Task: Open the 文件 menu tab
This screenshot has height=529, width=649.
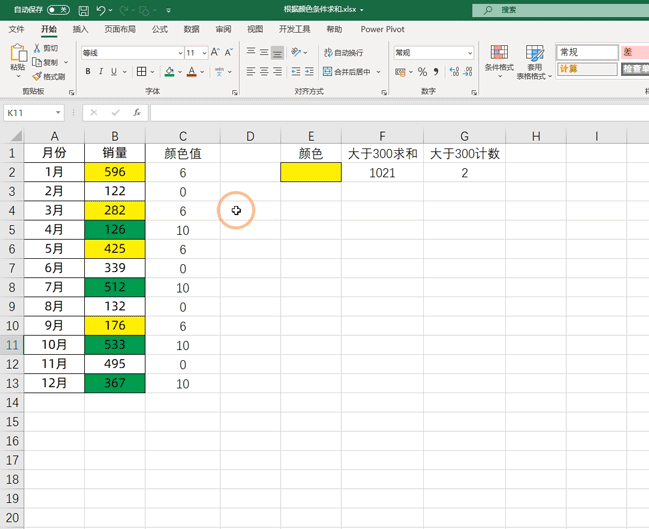Action: coord(17,29)
